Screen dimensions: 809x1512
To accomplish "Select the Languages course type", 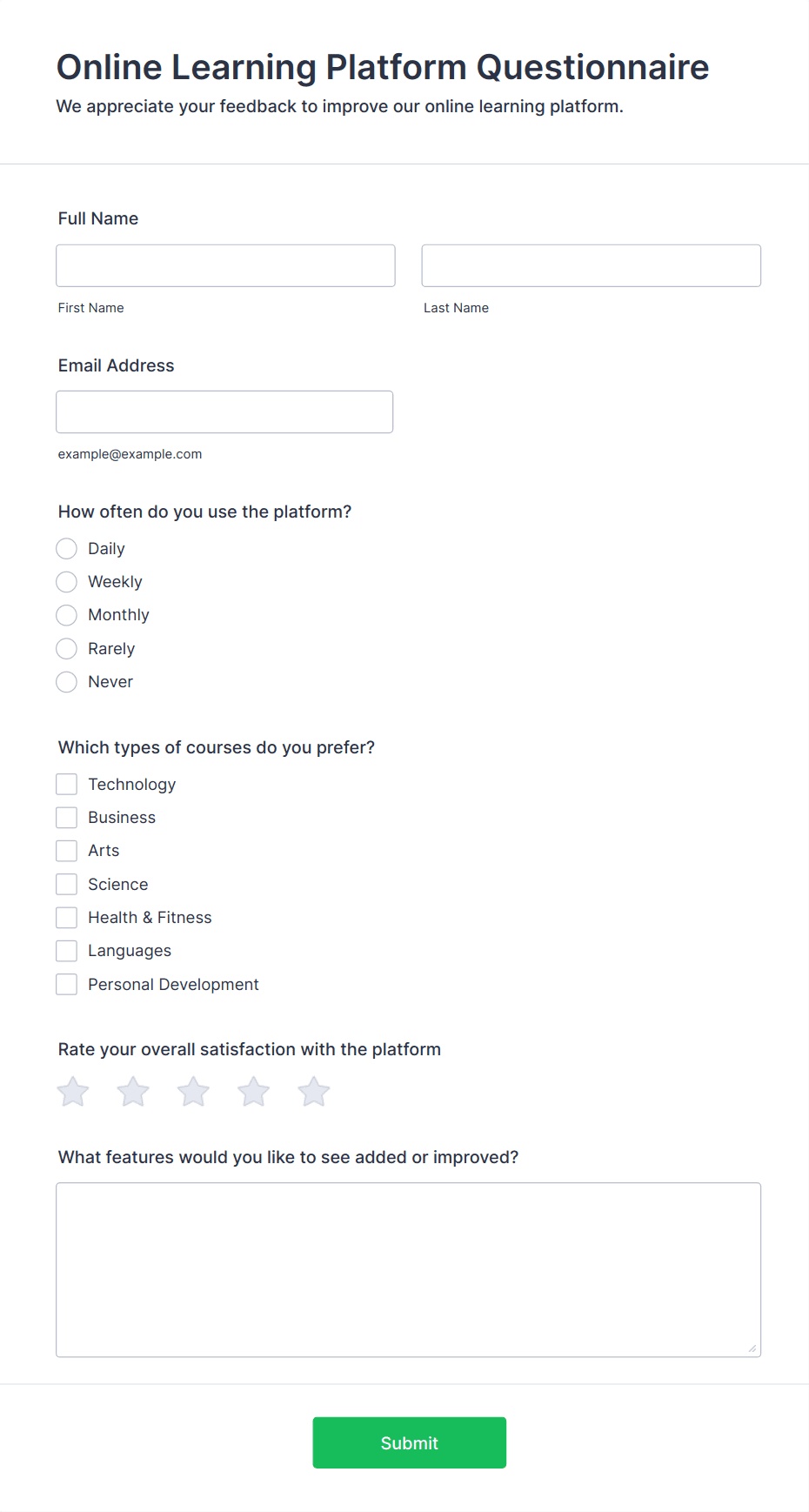I will 66,950.
